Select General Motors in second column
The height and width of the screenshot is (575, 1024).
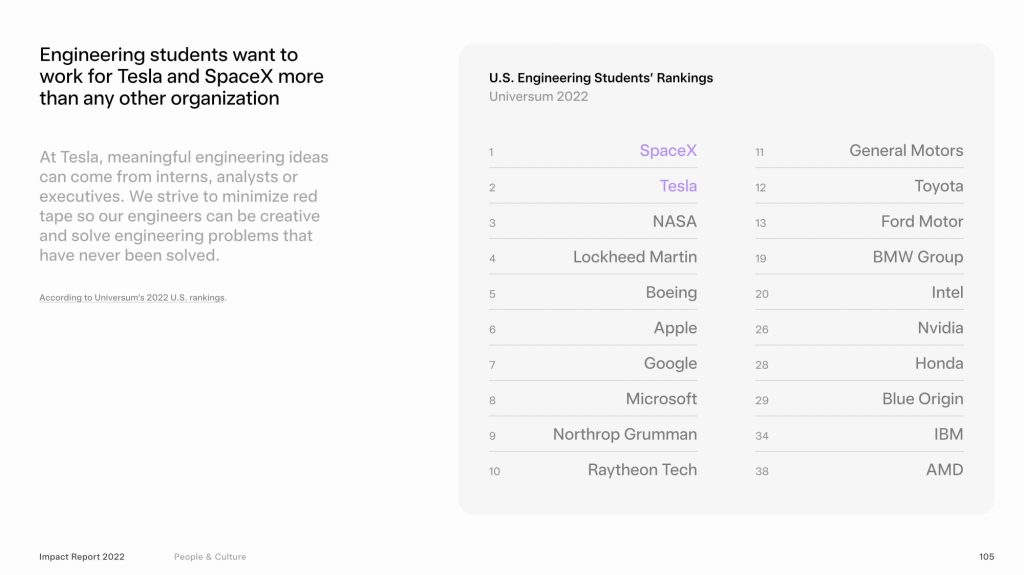[859, 151]
